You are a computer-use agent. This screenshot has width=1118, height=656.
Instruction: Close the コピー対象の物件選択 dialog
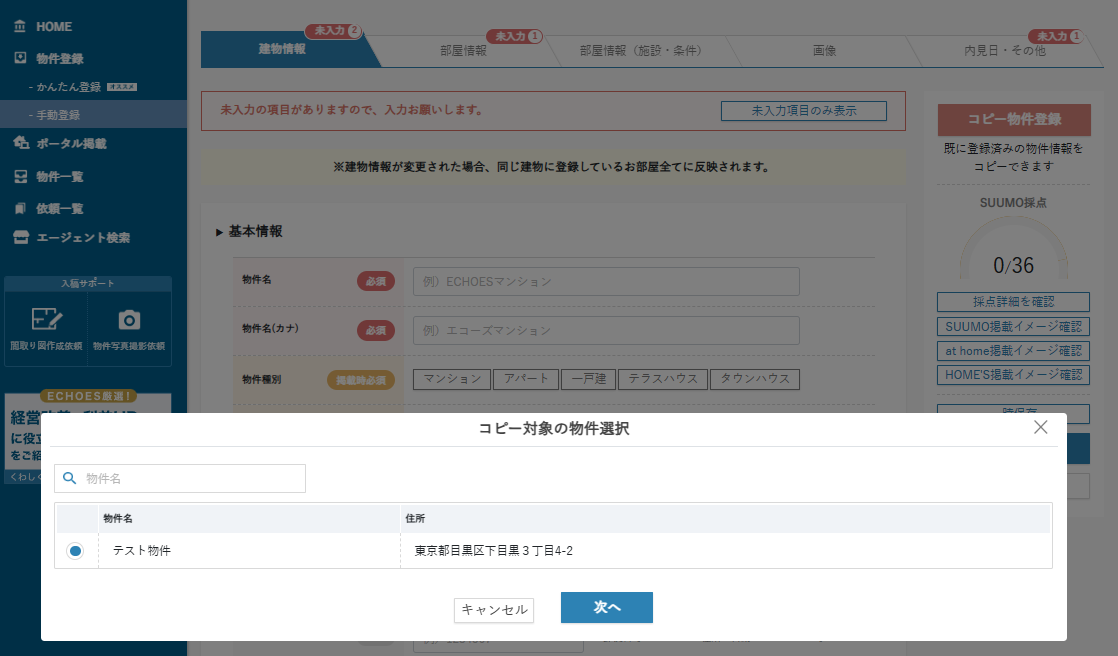pyautogui.click(x=1040, y=427)
